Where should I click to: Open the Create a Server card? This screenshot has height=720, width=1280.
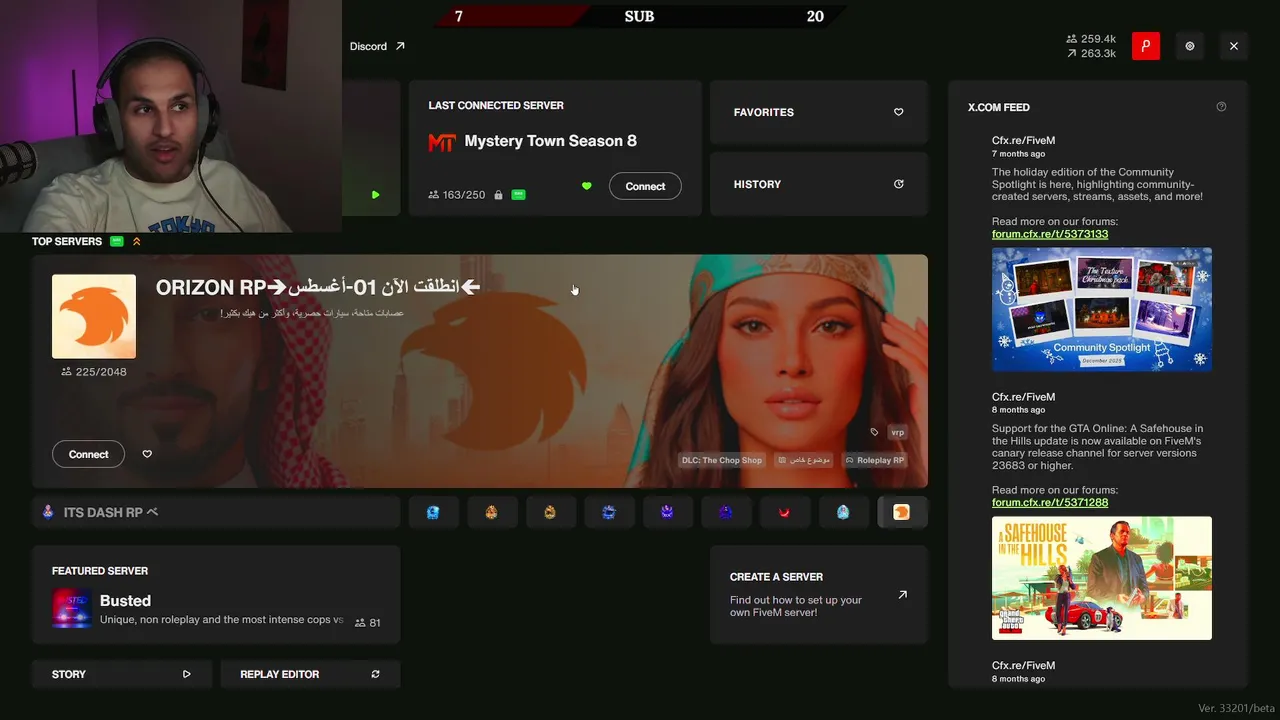point(819,594)
